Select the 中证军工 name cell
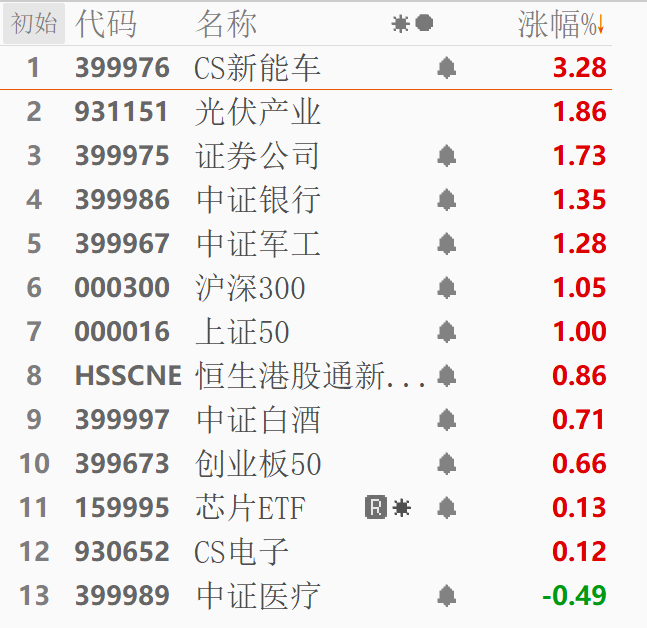The image size is (647, 628). click(258, 244)
